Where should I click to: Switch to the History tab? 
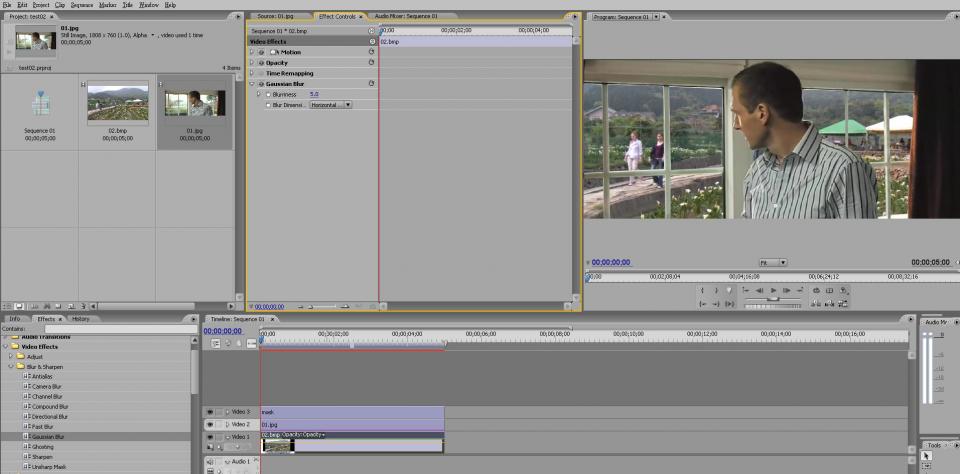tap(80, 319)
